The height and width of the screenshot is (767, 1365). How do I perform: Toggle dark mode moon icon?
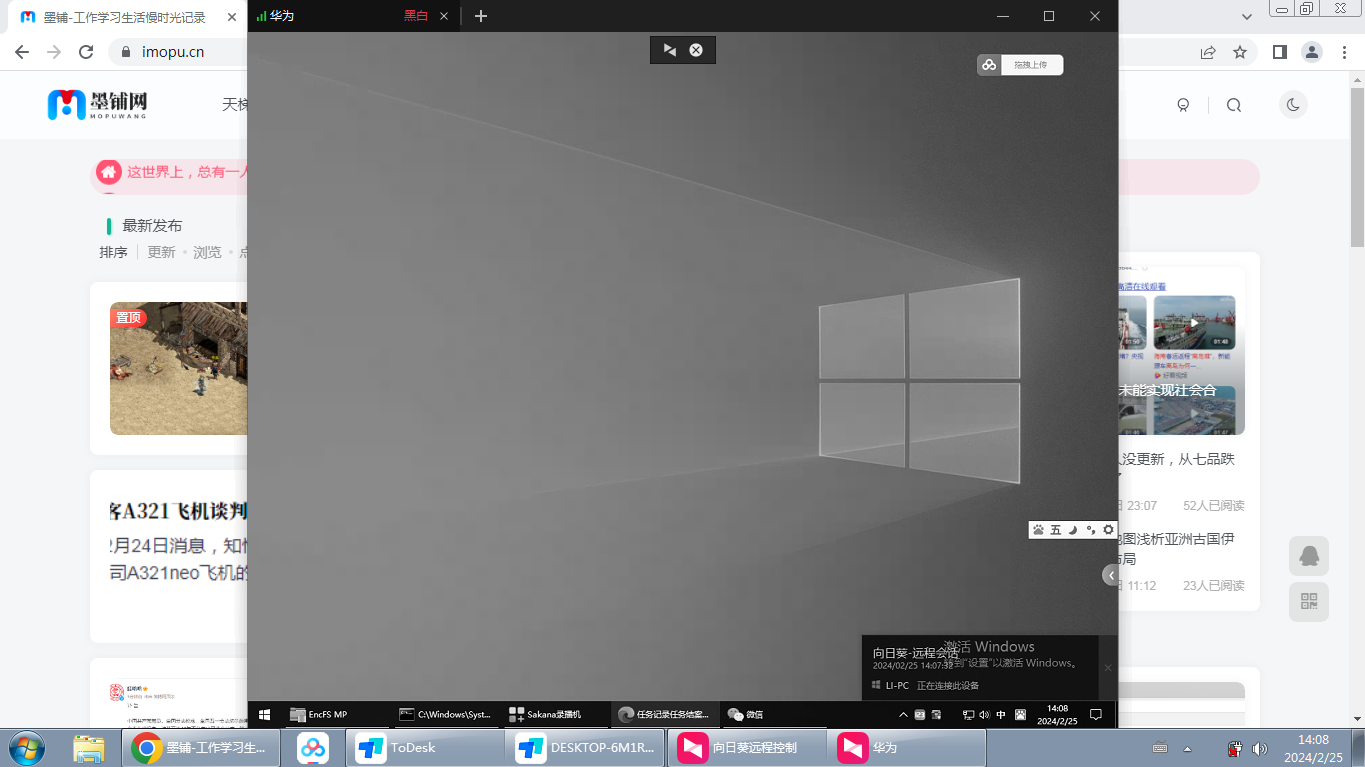(1293, 105)
